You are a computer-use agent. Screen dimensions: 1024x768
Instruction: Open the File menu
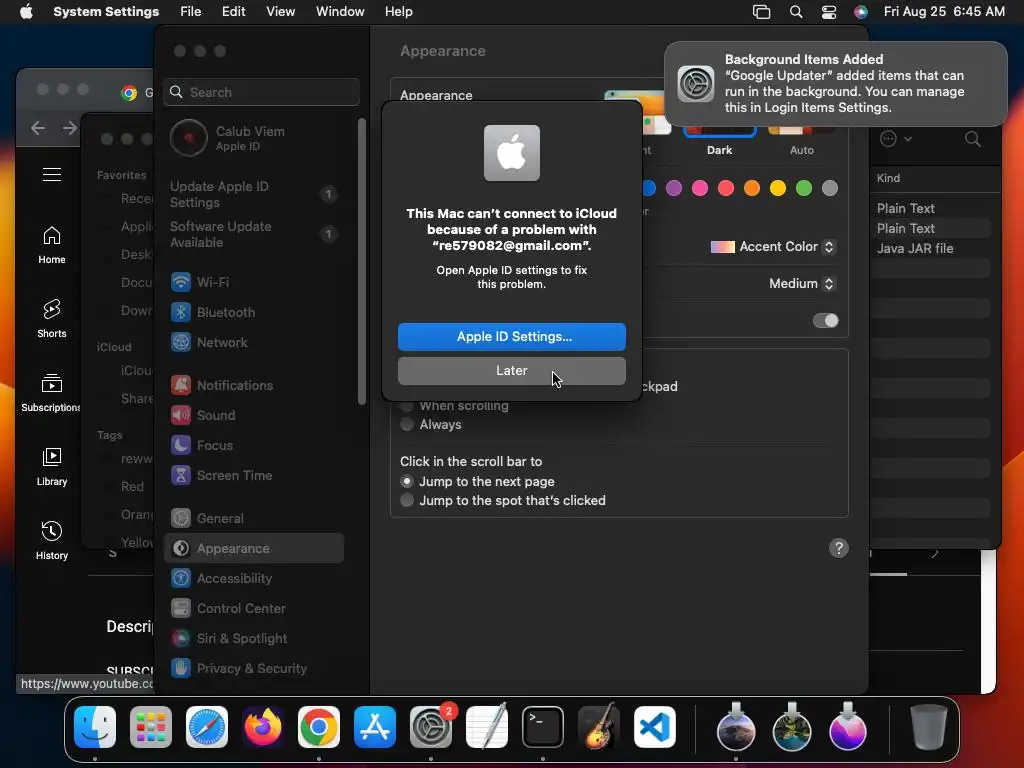pyautogui.click(x=191, y=12)
